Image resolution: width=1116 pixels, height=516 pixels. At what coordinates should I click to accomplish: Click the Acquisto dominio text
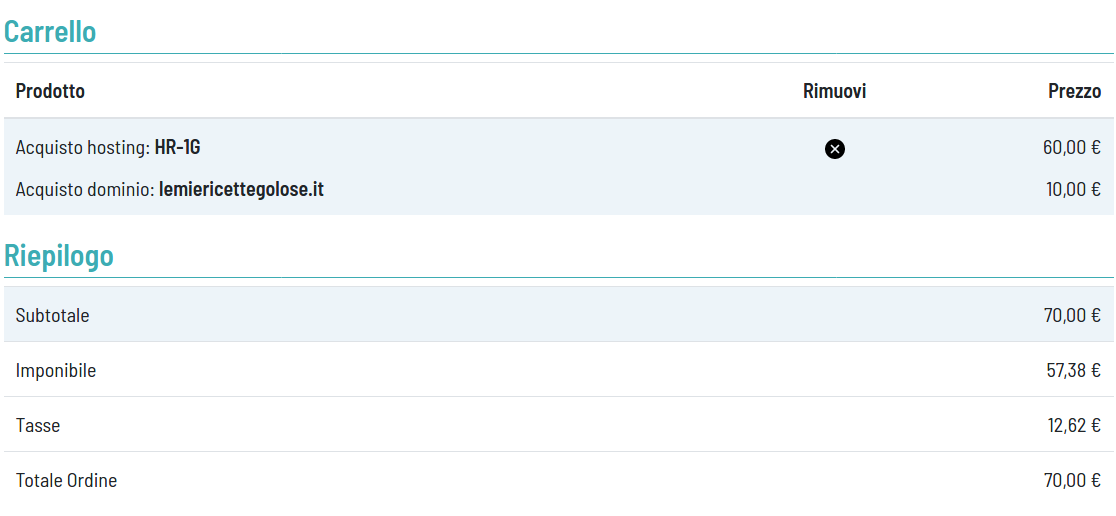(x=85, y=189)
